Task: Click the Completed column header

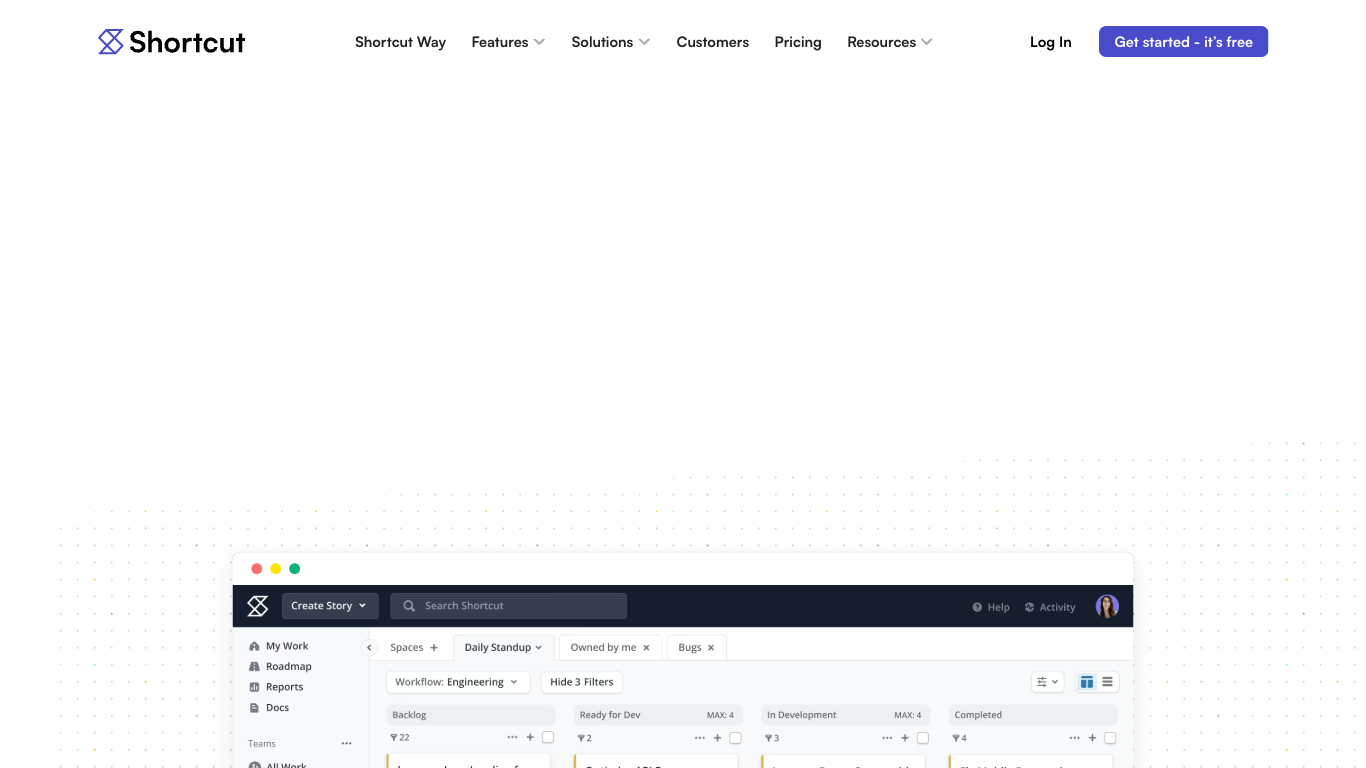Action: (1033, 715)
